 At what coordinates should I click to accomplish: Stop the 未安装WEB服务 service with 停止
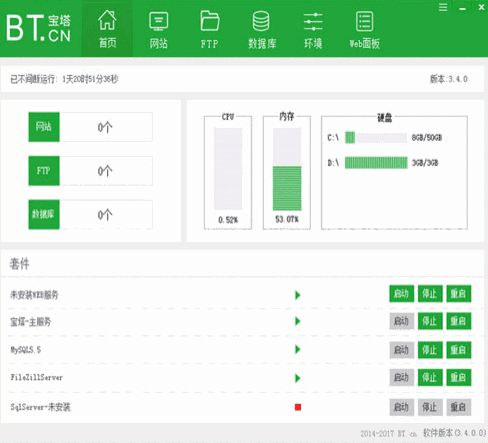point(430,294)
